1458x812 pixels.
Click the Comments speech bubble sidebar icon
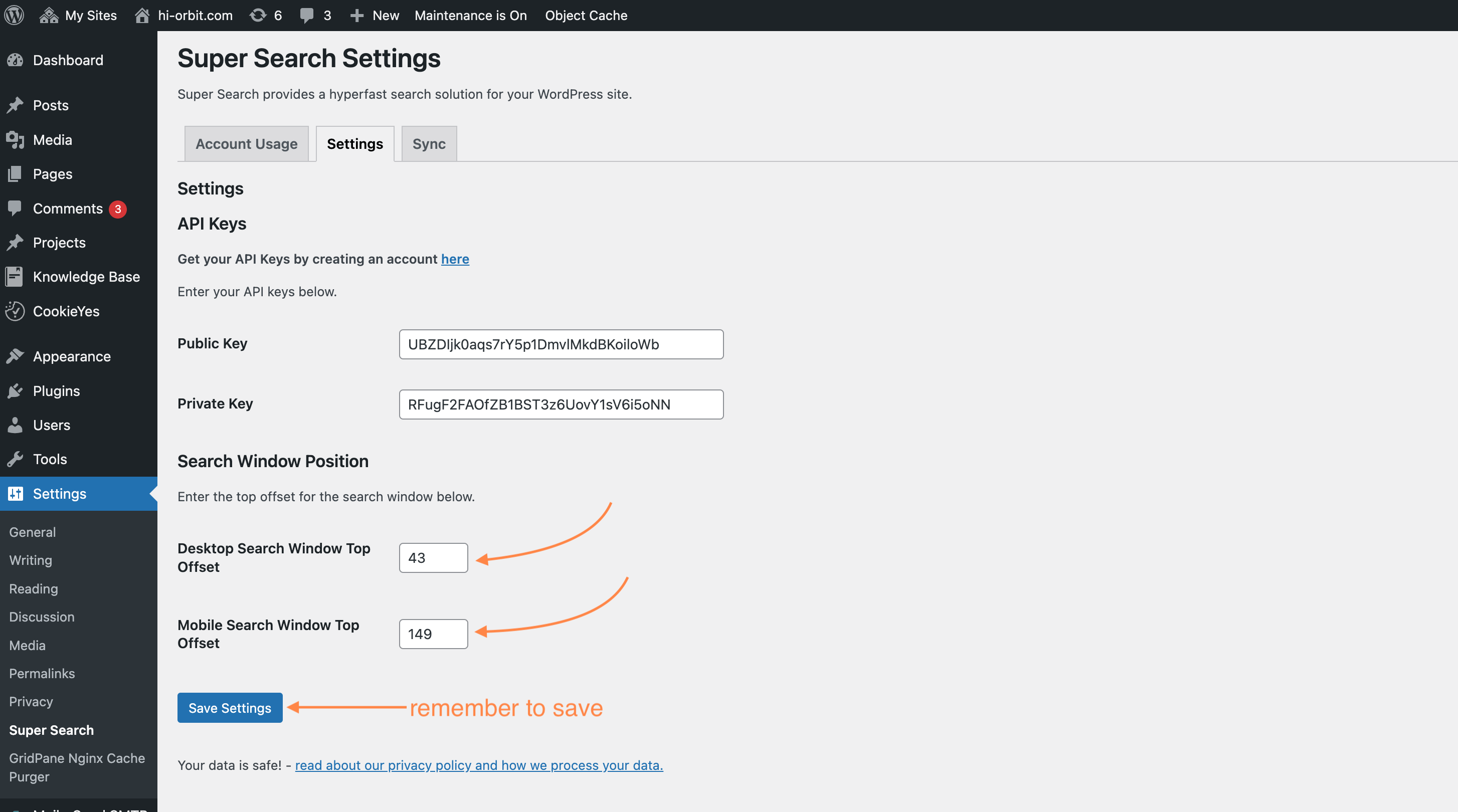[15, 208]
